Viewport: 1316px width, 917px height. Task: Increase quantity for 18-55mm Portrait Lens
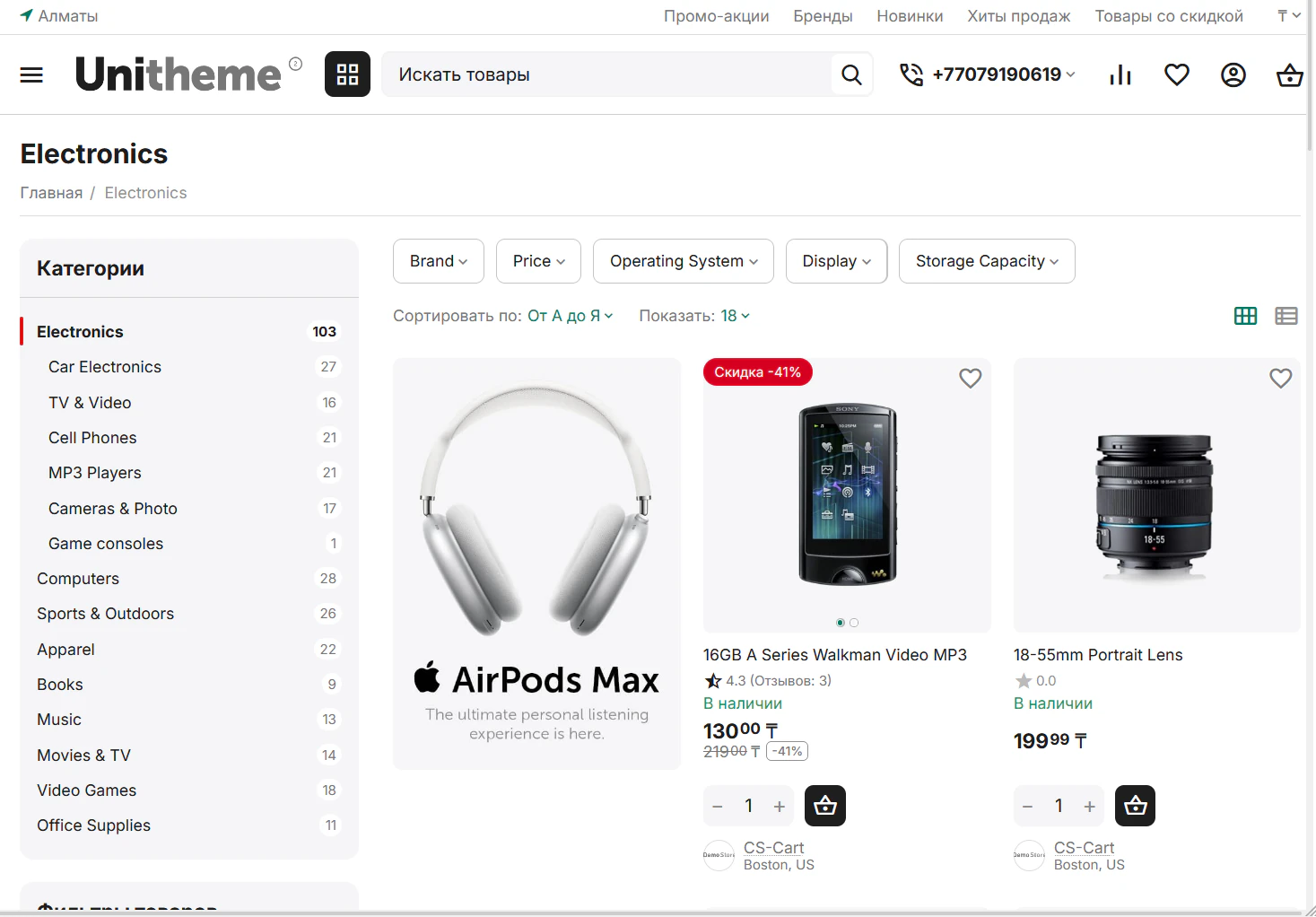[1090, 807]
